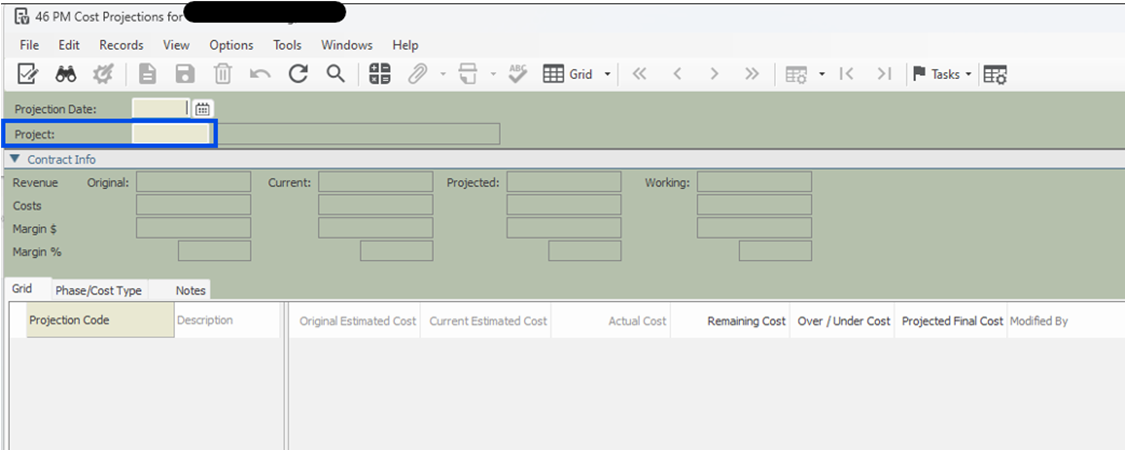Click the Revenue Current field
The image size is (1125, 450).
(x=376, y=182)
